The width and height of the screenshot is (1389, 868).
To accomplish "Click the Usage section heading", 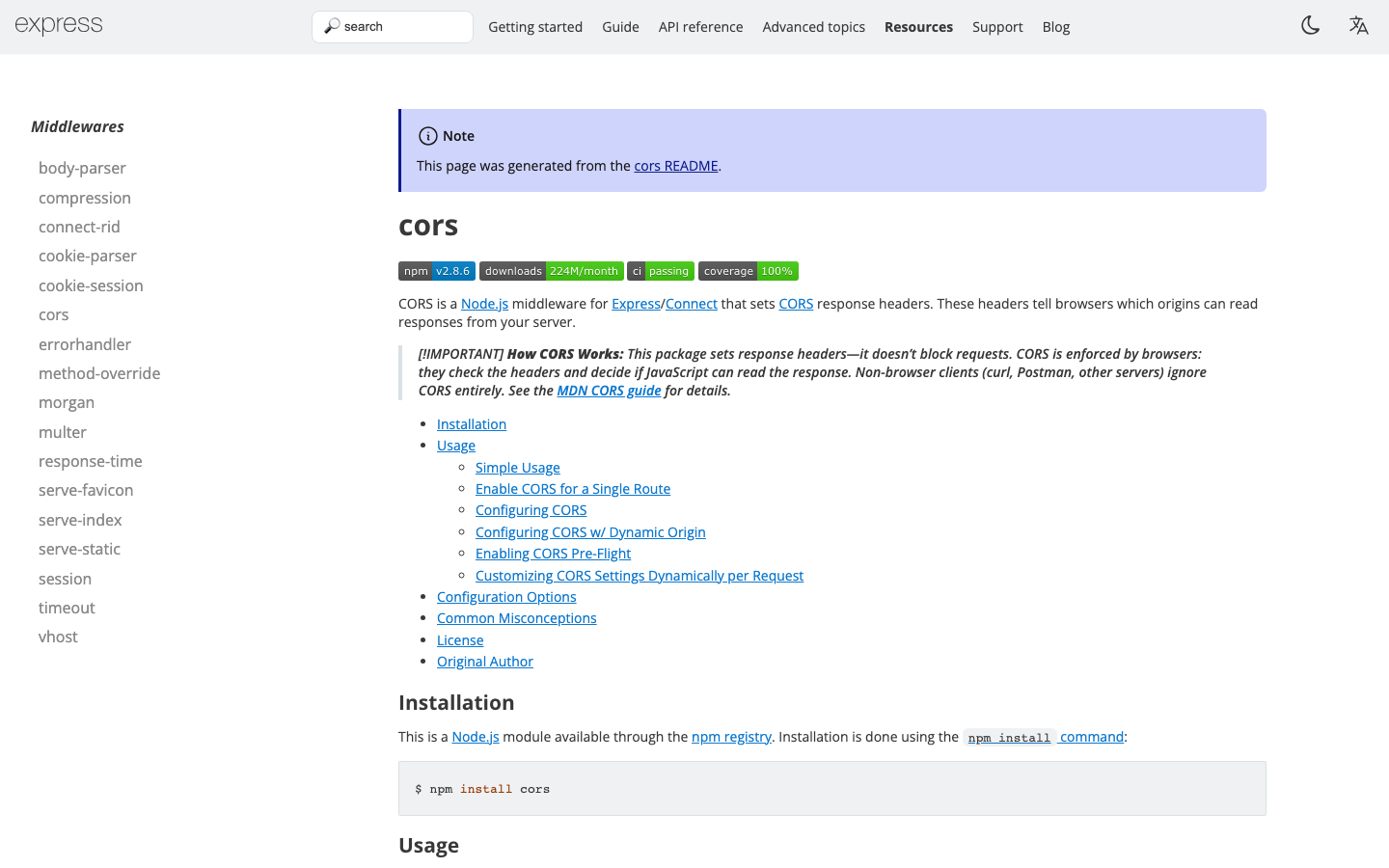I will pos(428,846).
